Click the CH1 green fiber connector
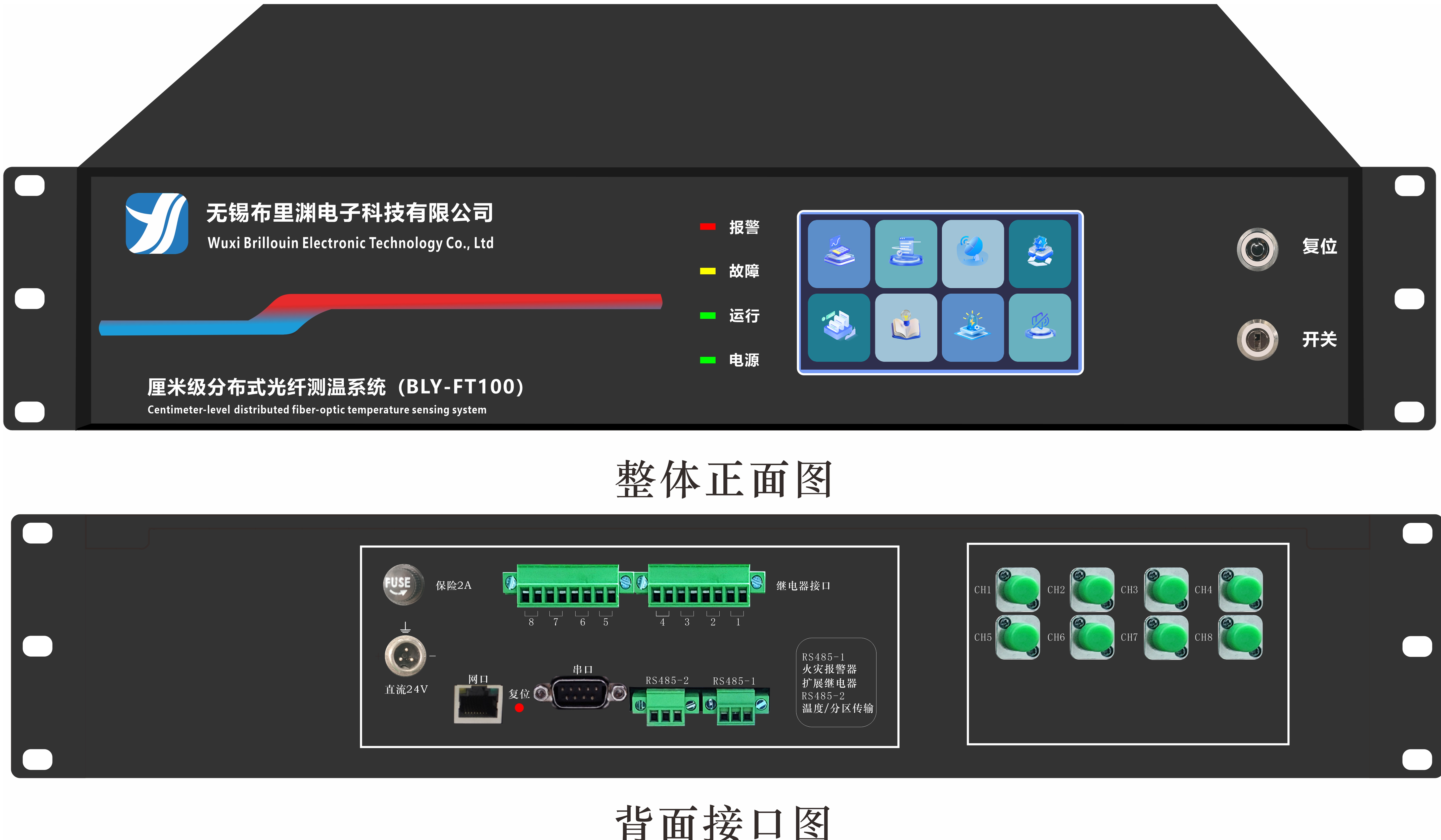Viewport: 1441px width, 840px height. tap(1018, 589)
